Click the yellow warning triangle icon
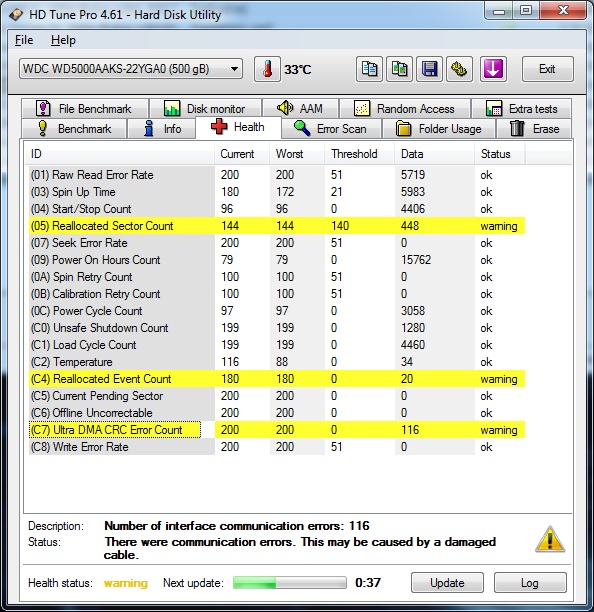The width and height of the screenshot is (594, 612). point(550,539)
